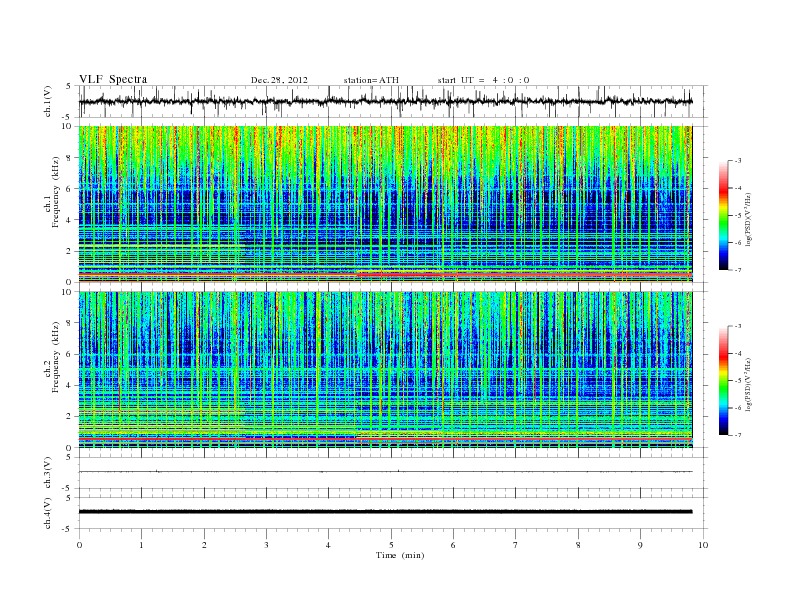Click the "0" tick on the time axis
792x612 pixels.
(79, 545)
